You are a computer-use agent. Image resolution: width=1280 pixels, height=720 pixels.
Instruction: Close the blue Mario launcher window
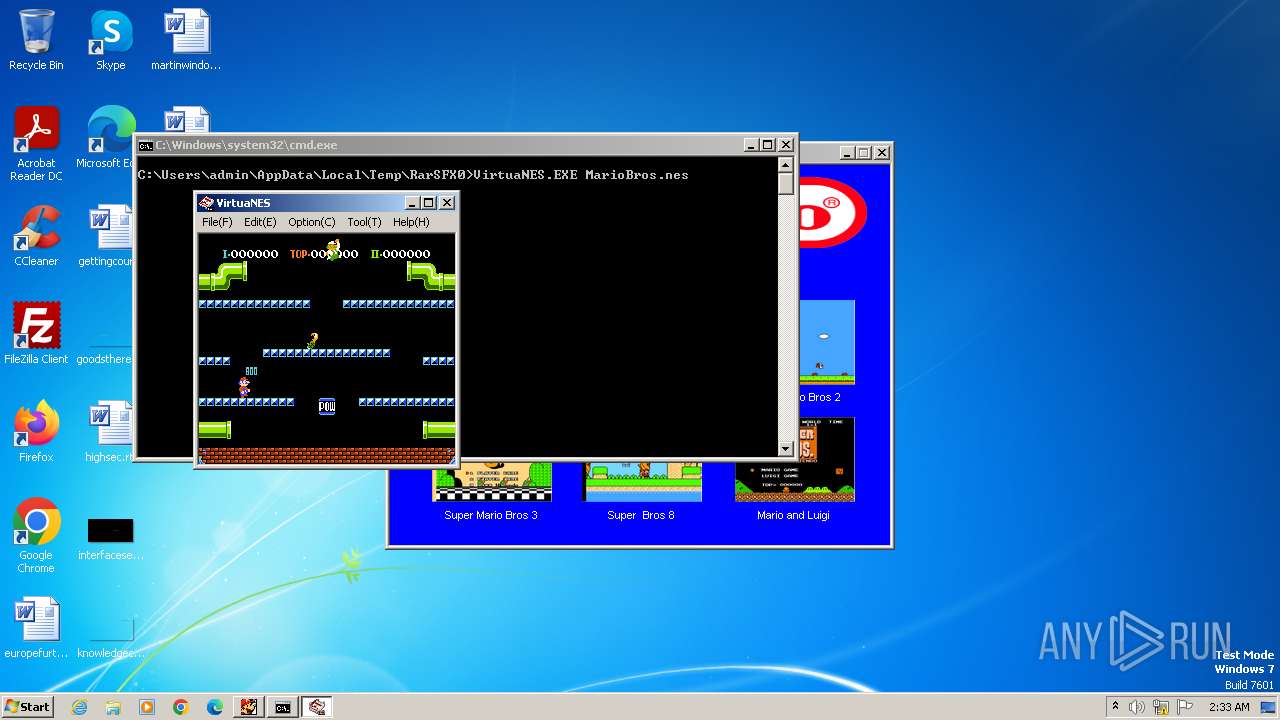click(882, 153)
